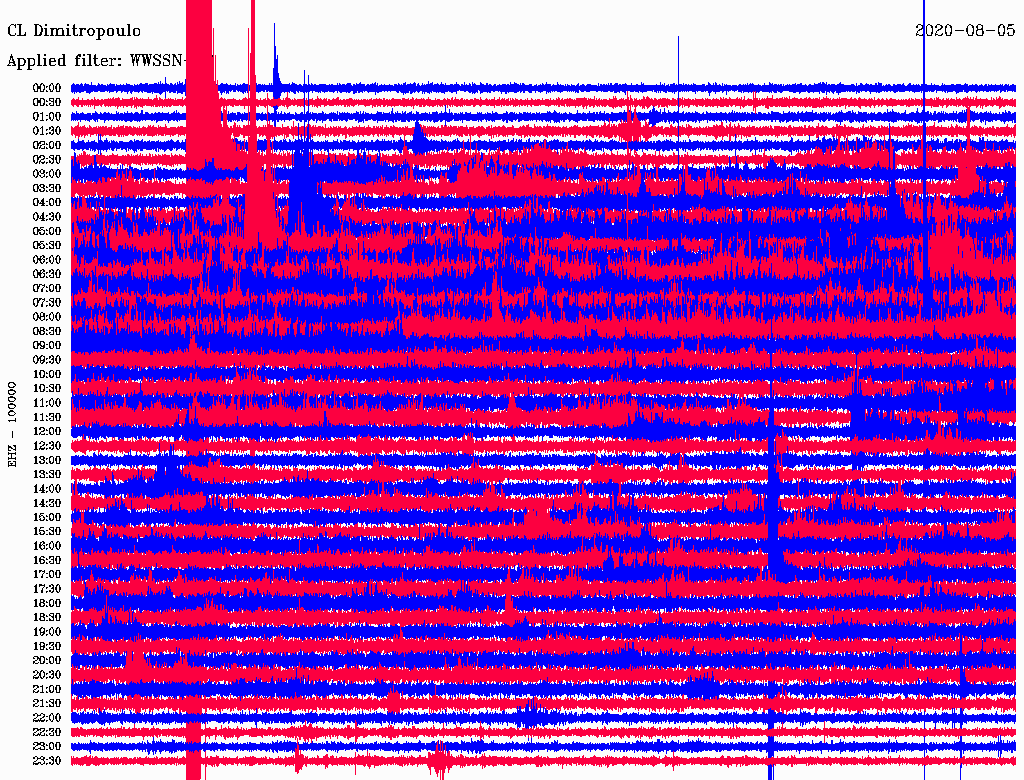
Task: Select the 18:00 time label
Action: click(x=47, y=603)
